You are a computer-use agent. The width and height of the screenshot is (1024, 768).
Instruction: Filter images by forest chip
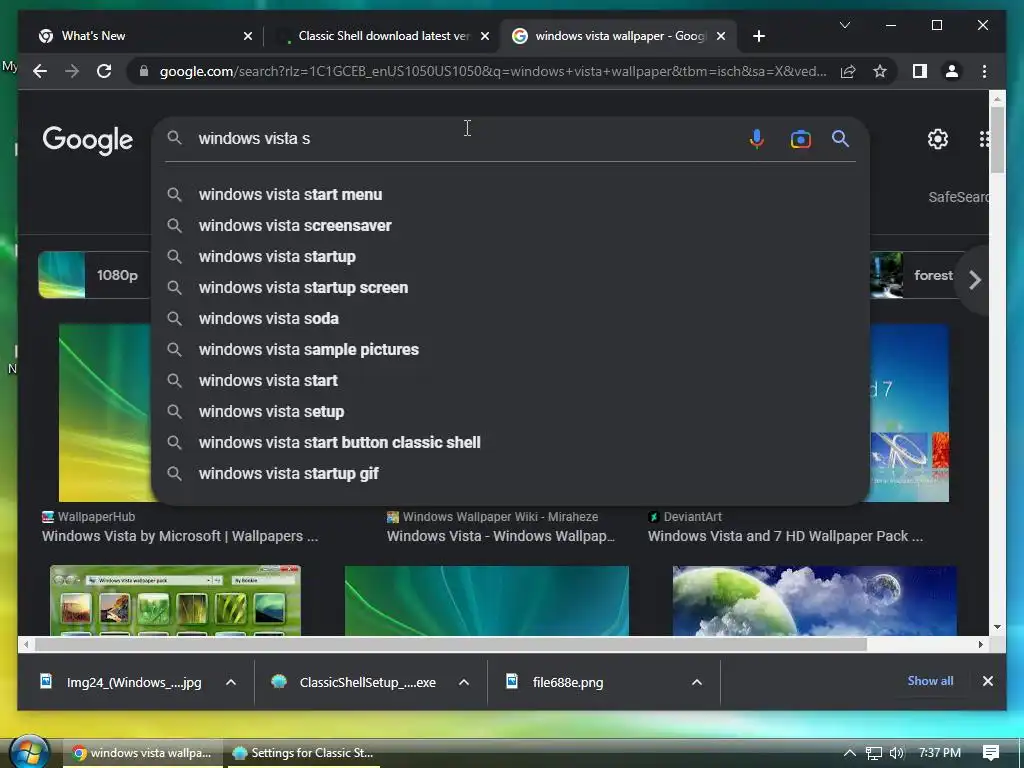[x=918, y=275]
